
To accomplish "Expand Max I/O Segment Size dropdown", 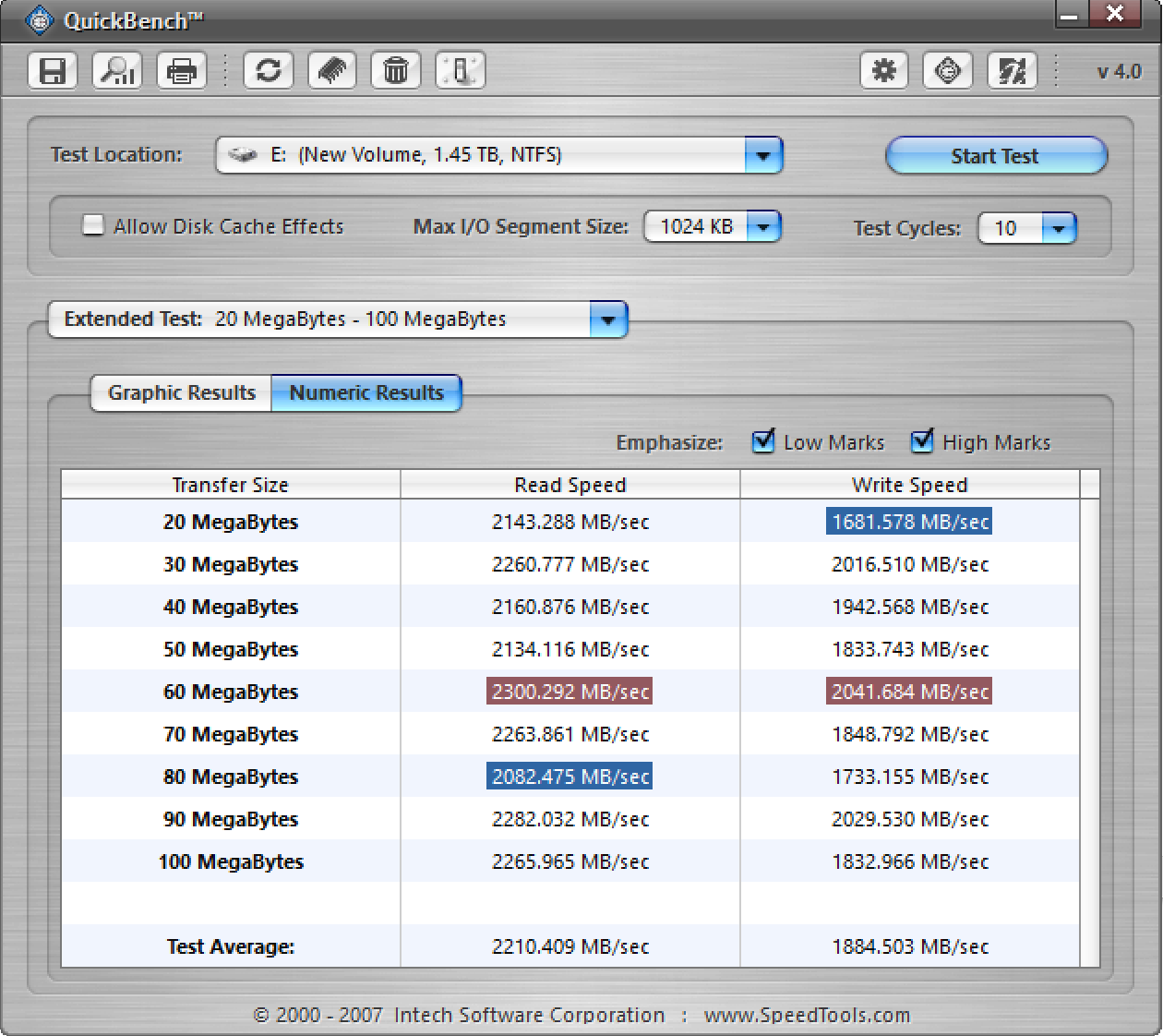I will pyautogui.click(x=763, y=226).
